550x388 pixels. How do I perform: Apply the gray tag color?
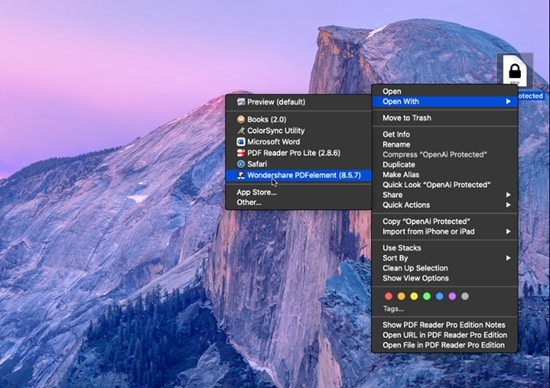coord(465,296)
